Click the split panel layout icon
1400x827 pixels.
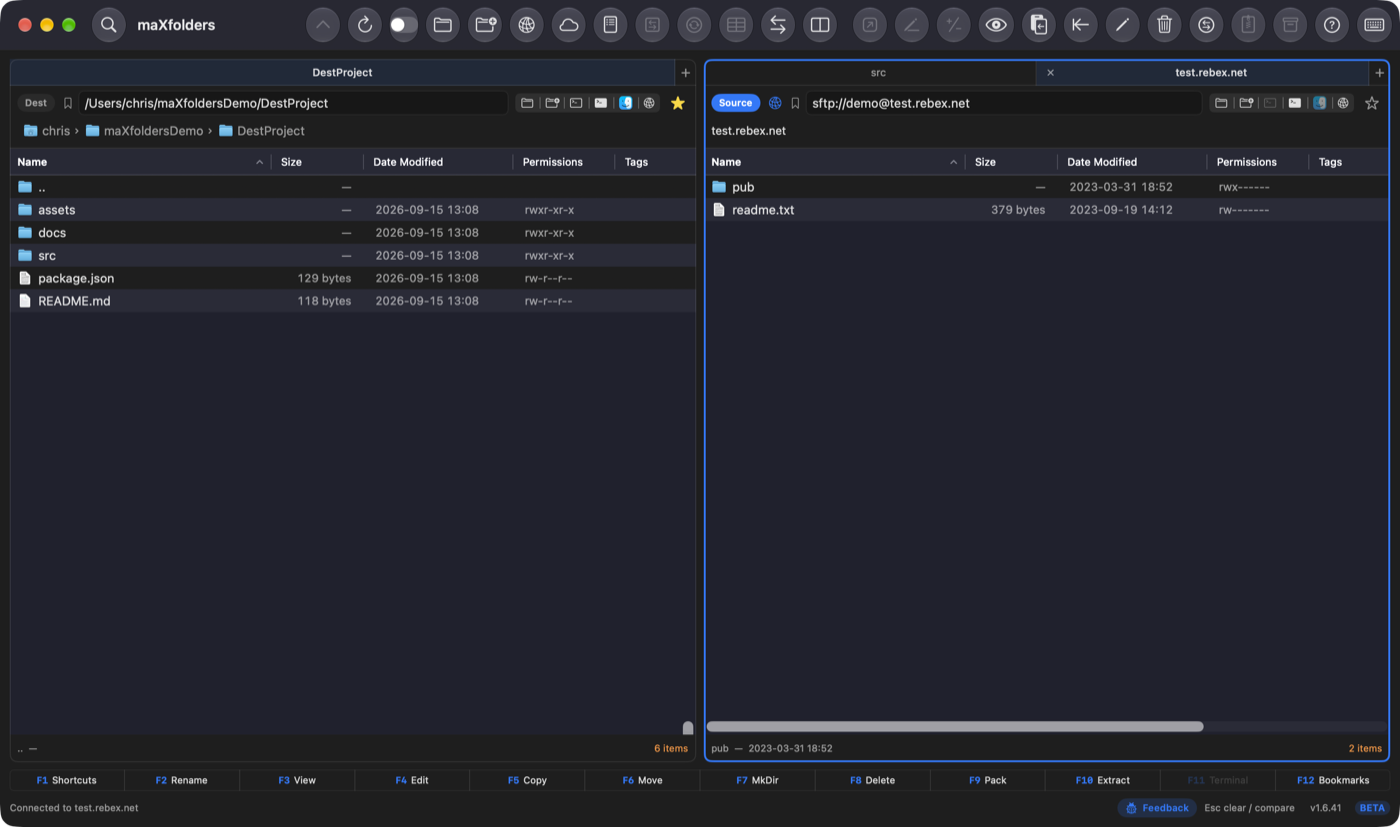pyautogui.click(x=820, y=25)
